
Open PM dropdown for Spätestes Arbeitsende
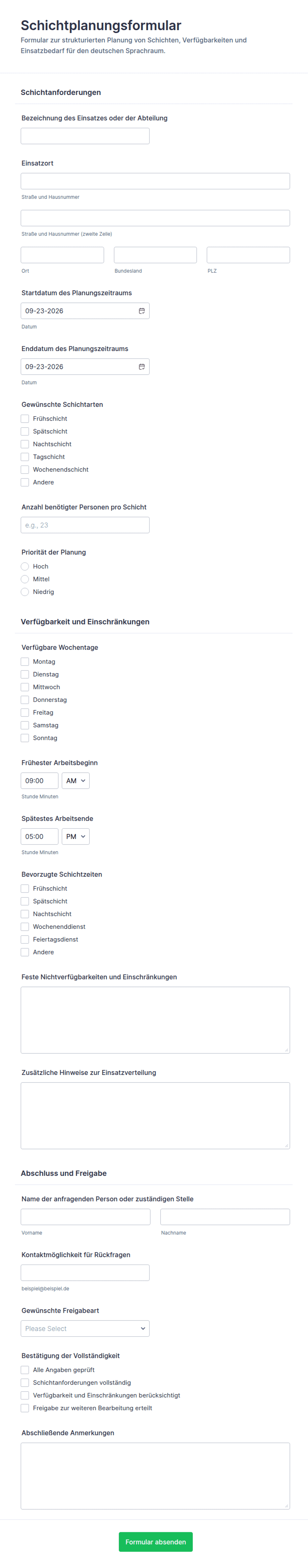click(x=76, y=837)
